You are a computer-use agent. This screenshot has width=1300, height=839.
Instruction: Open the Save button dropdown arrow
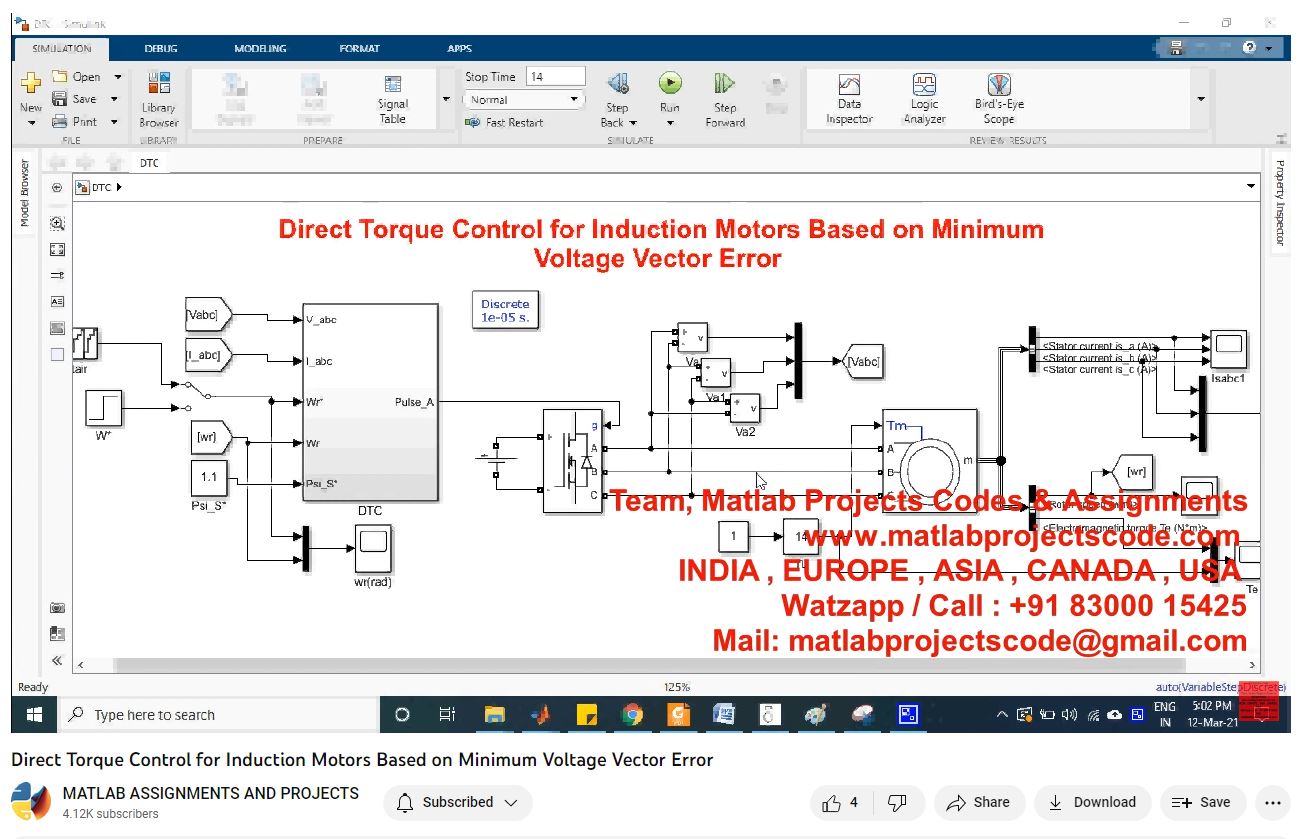point(114,99)
